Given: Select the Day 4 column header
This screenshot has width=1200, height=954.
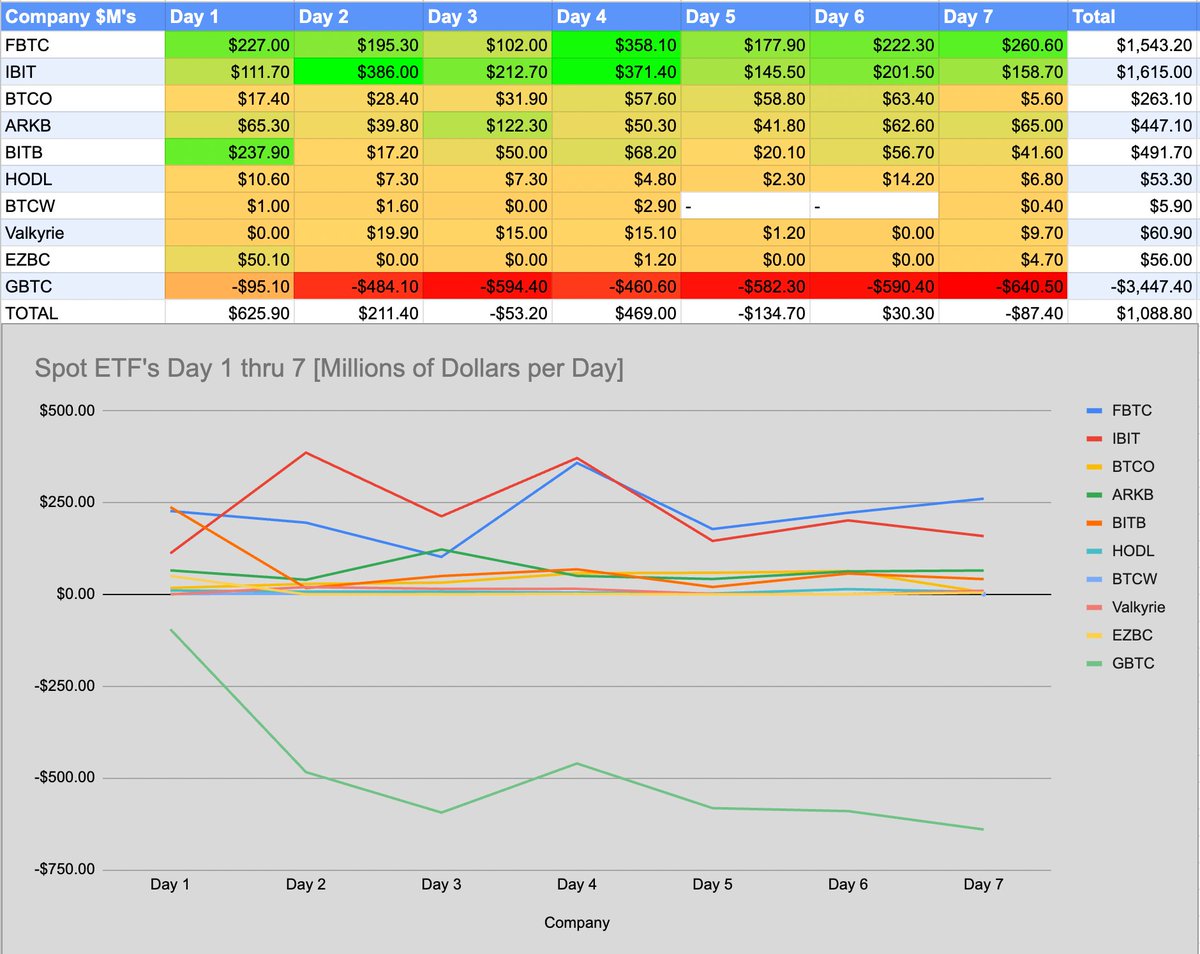Looking at the screenshot, I should point(615,16).
